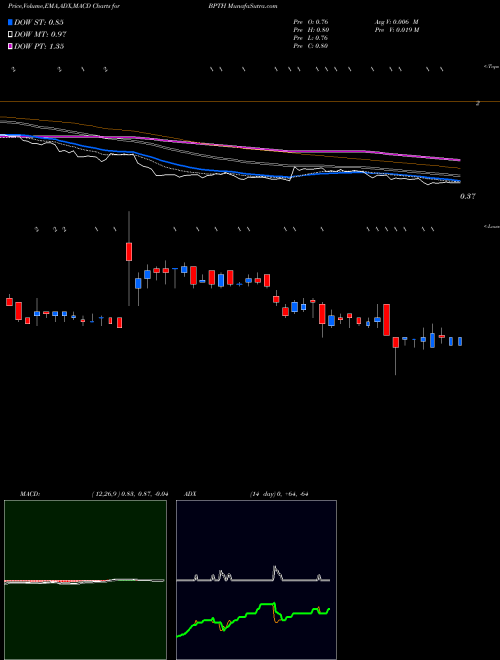Click the white DOW MT legend swatch
The height and width of the screenshot is (660, 500).
(10, 35)
